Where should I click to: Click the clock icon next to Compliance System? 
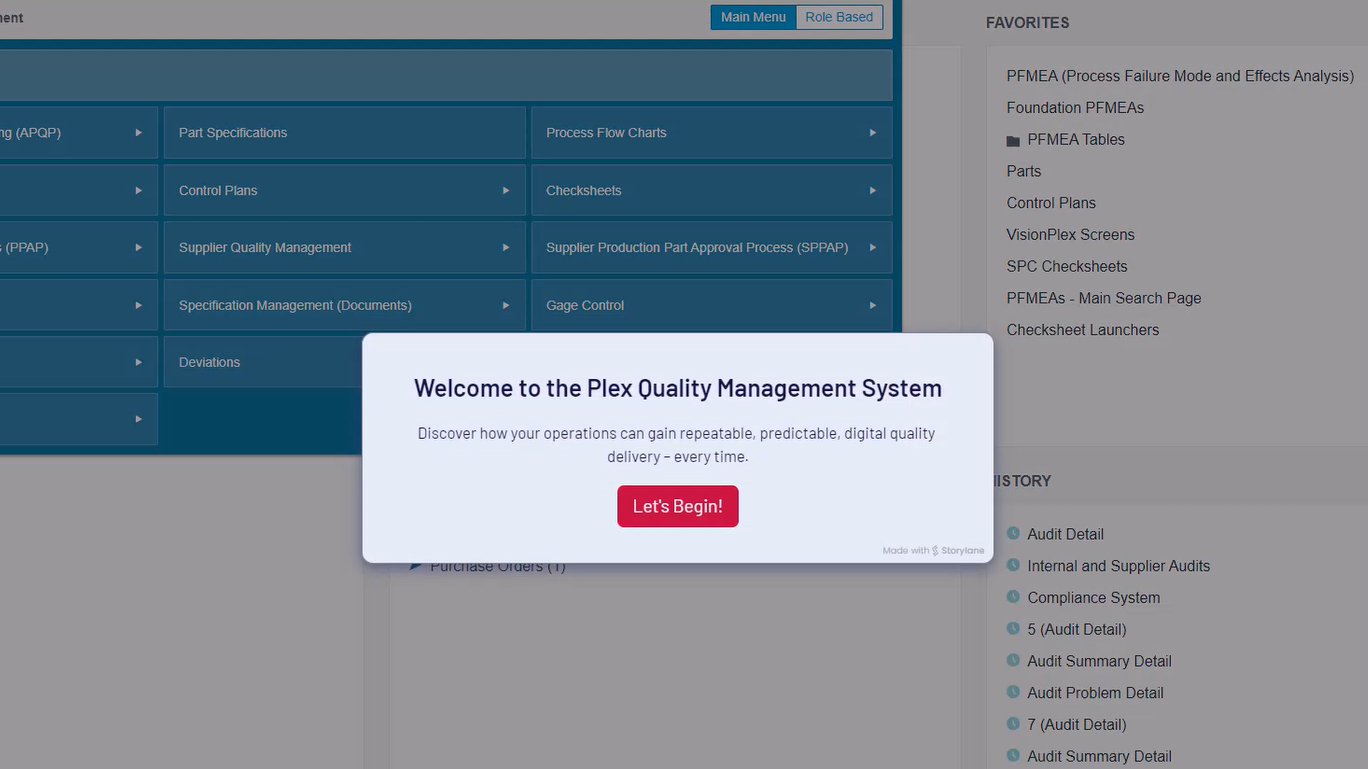1013,598
